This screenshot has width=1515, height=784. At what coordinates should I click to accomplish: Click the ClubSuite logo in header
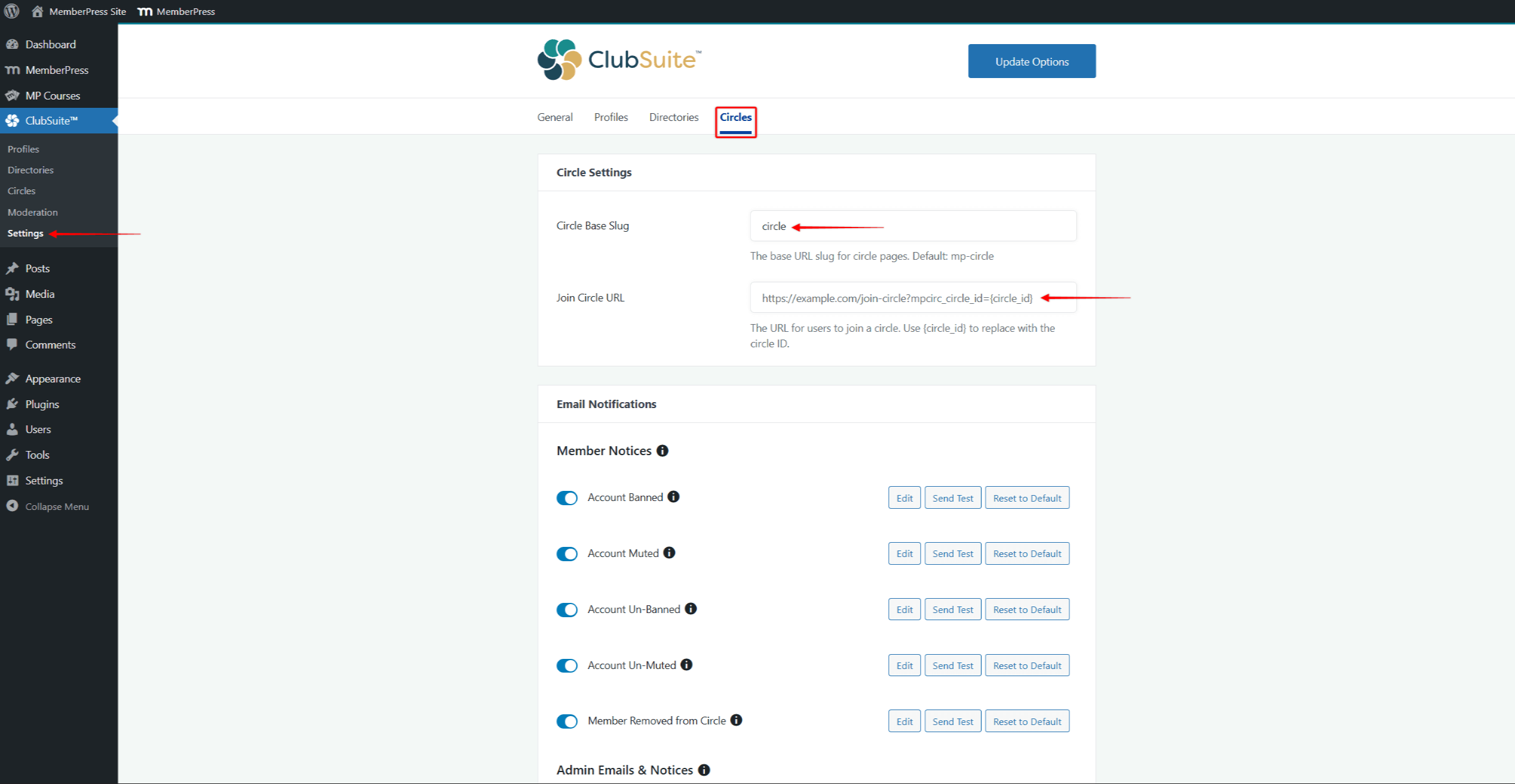619,60
